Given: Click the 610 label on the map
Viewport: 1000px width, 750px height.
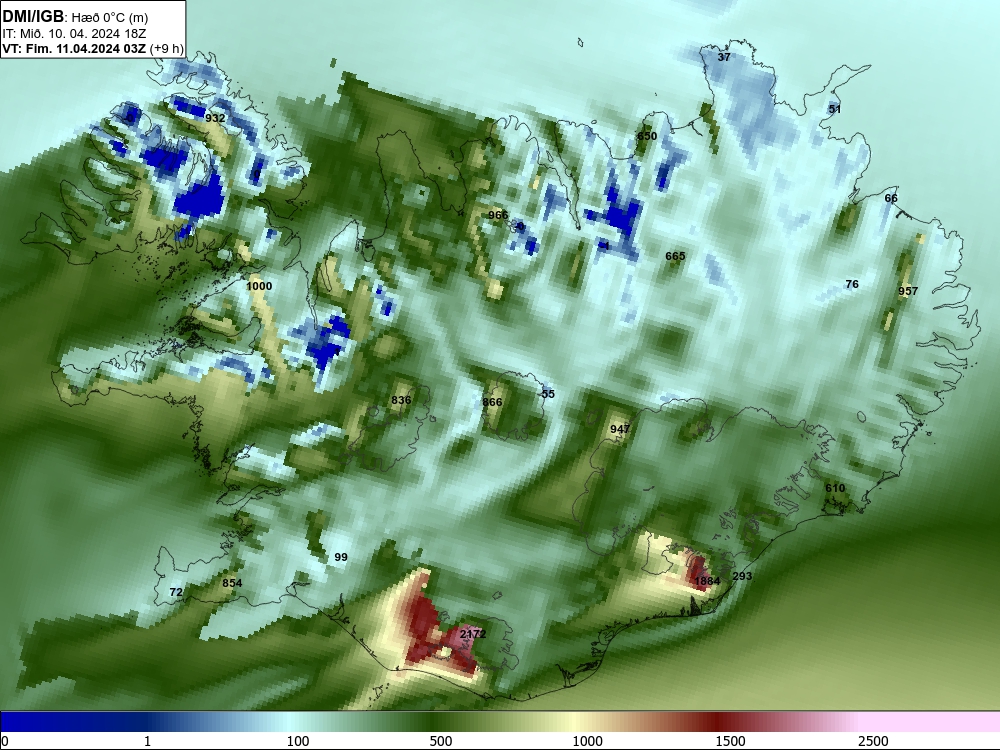Looking at the screenshot, I should pyautogui.click(x=835, y=488).
